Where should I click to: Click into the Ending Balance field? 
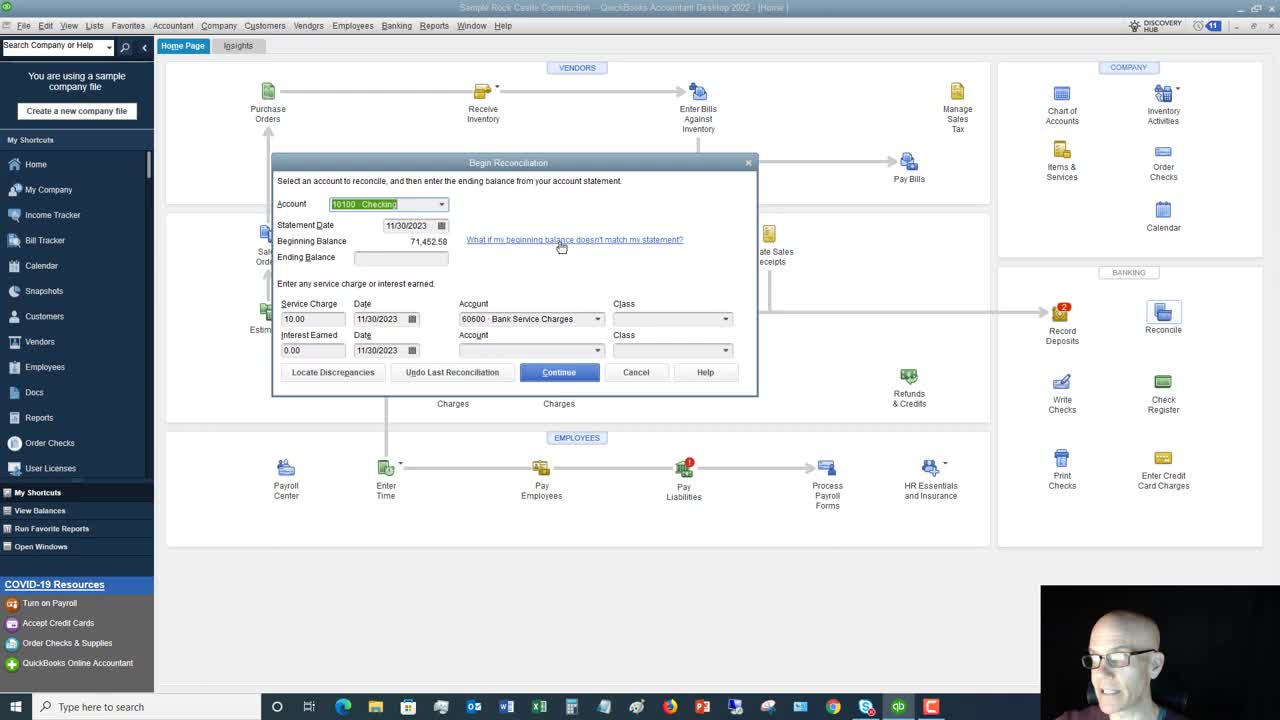coord(401,258)
